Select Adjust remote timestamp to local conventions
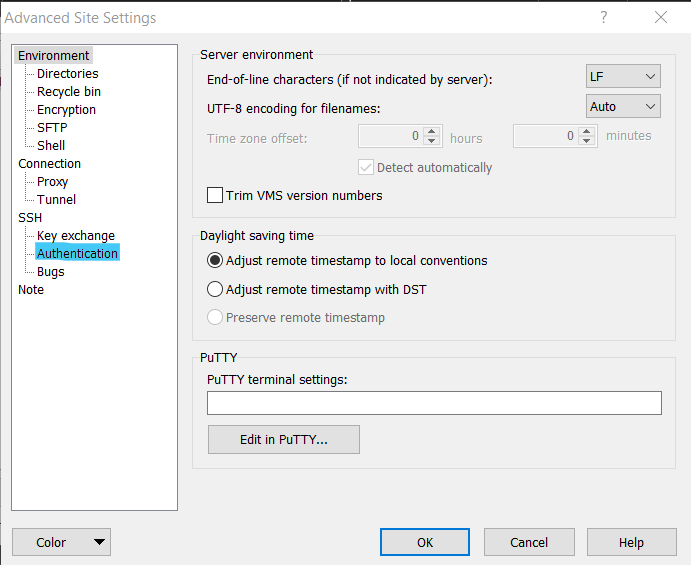Screen dimensions: 691x565 click(215, 260)
